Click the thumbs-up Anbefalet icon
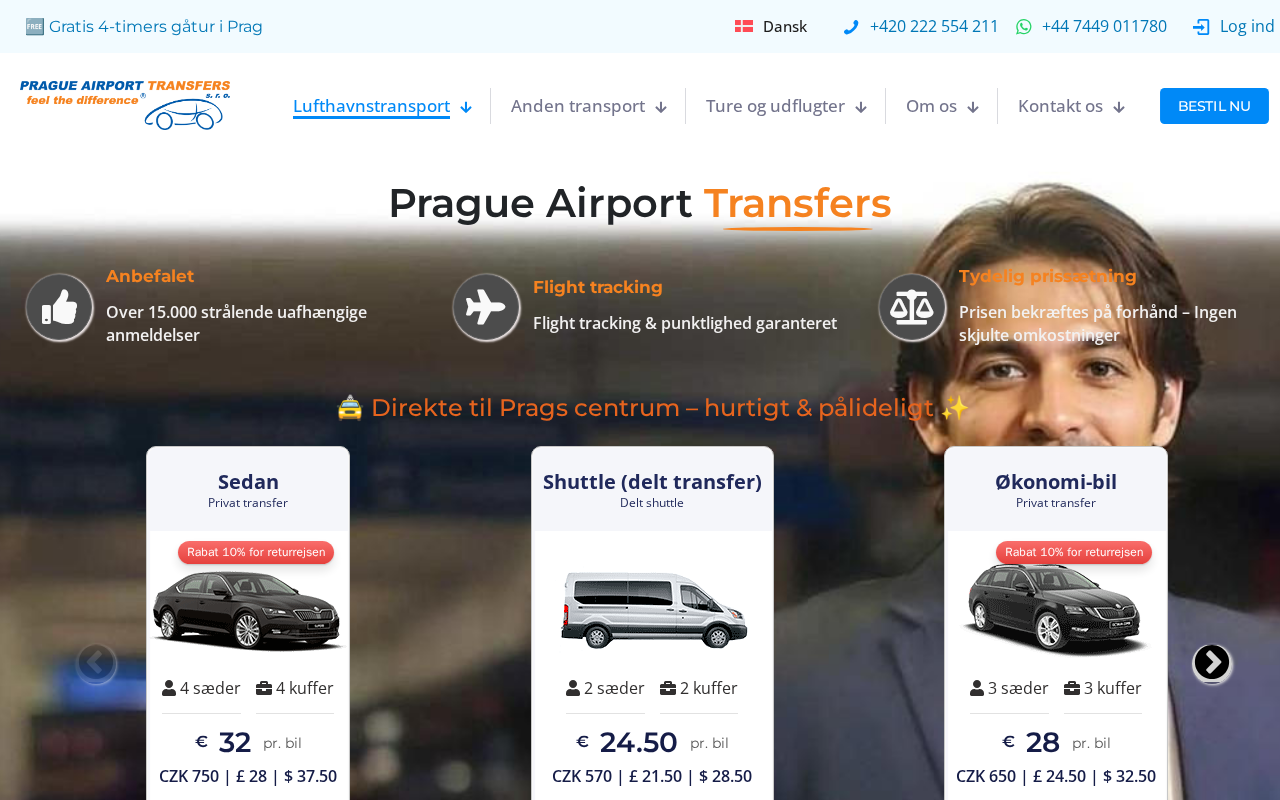Viewport: 1280px width, 800px height. pyautogui.click(x=60, y=307)
